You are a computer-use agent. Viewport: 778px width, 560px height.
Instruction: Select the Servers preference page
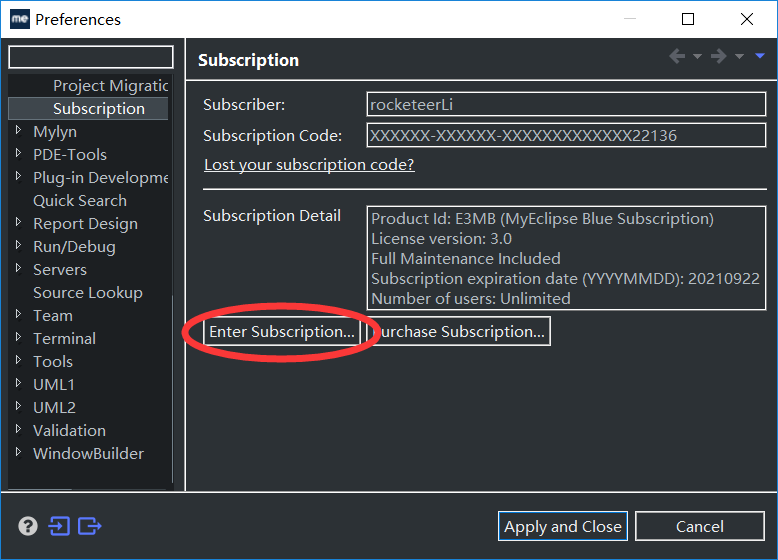[60, 270]
